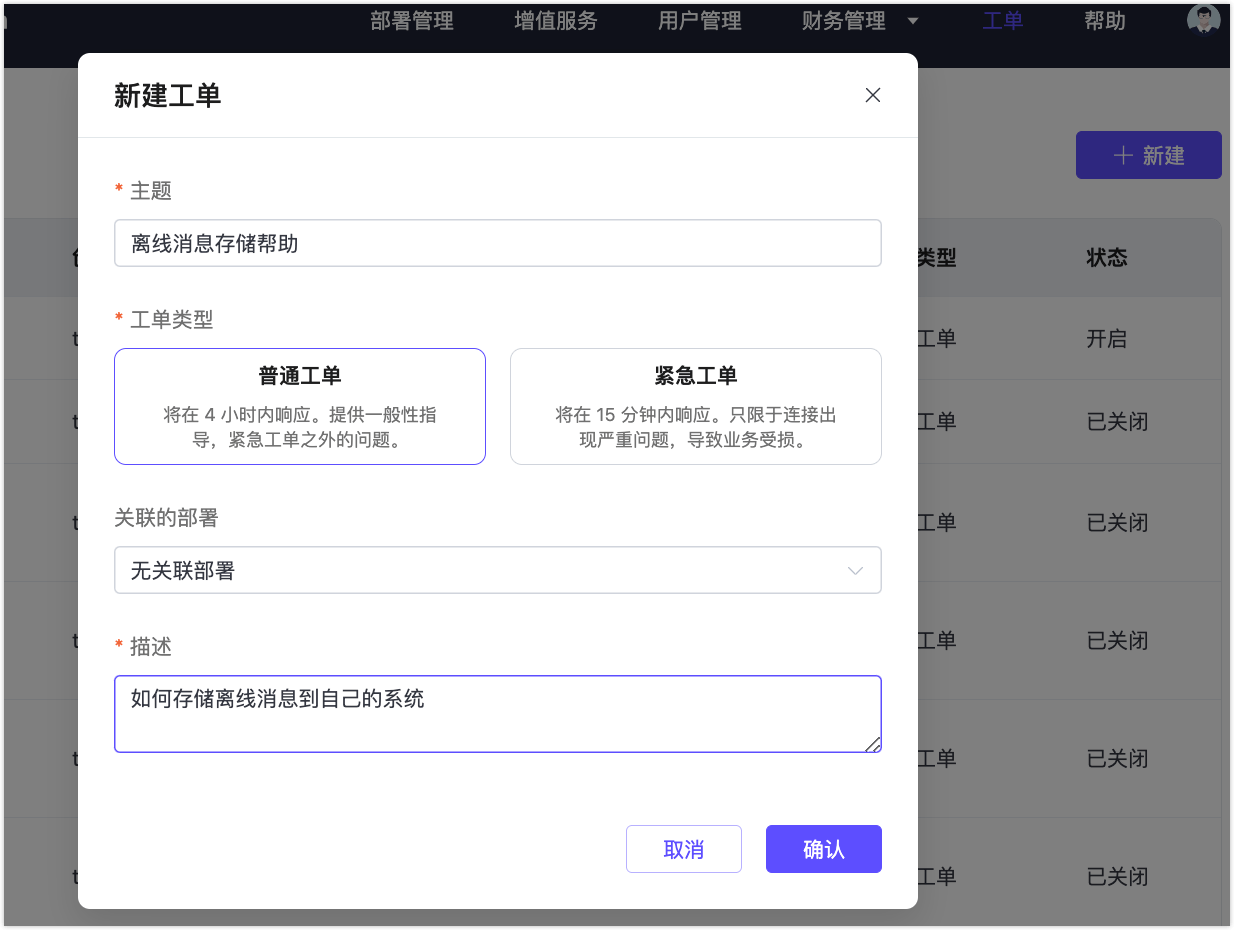Open the user avatar profile menu
The height and width of the screenshot is (930, 1234).
coord(1203,19)
